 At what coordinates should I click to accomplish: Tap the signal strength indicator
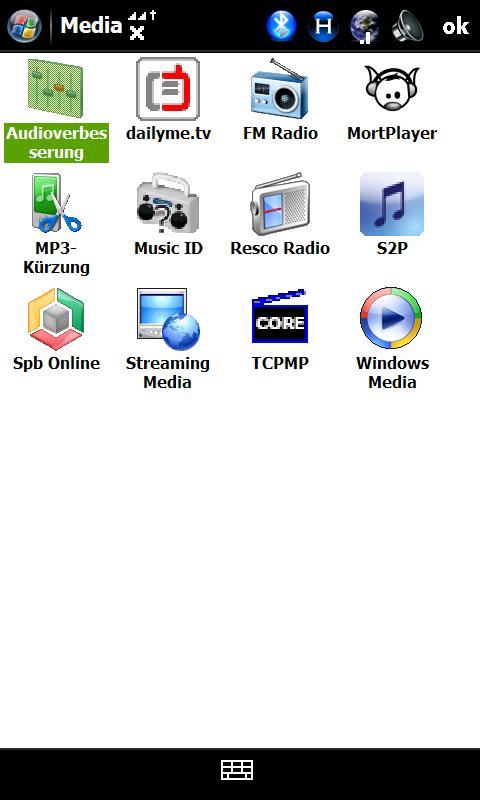142,26
